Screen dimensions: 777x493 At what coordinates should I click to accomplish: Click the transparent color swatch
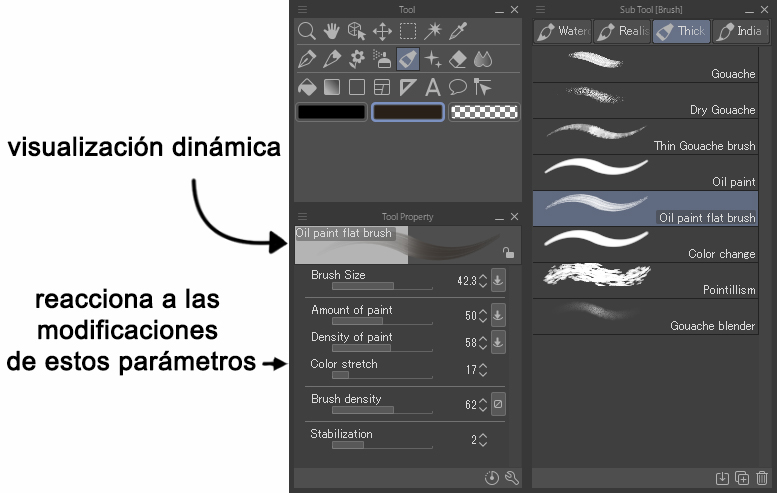[x=483, y=112]
